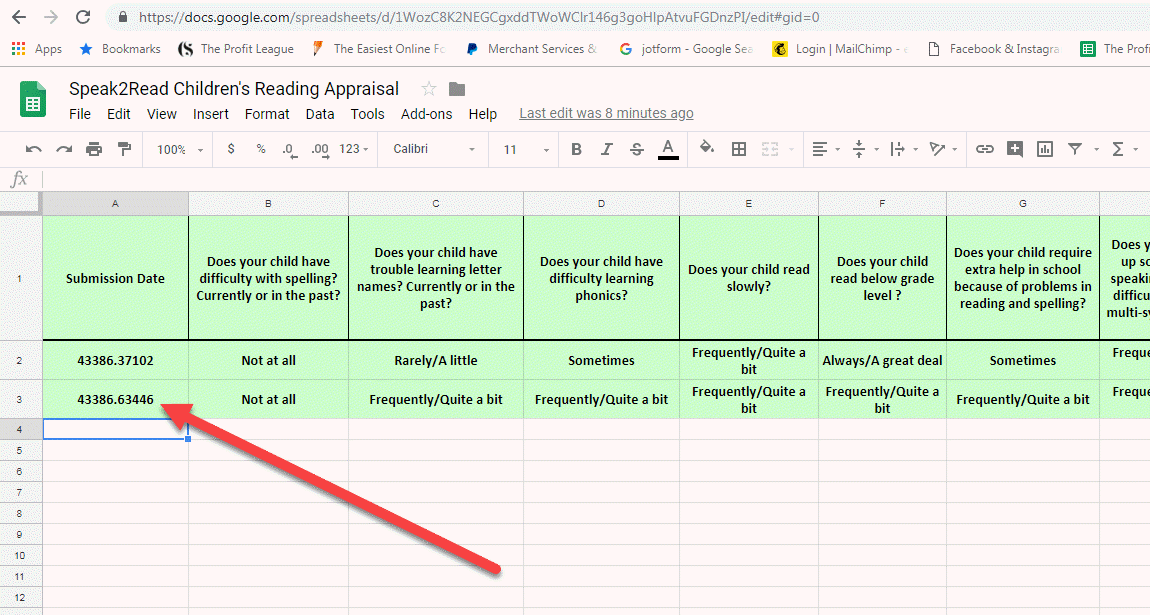1150x615 pixels.
Task: Insert a comment using the toolbar icon
Action: click(1013, 148)
